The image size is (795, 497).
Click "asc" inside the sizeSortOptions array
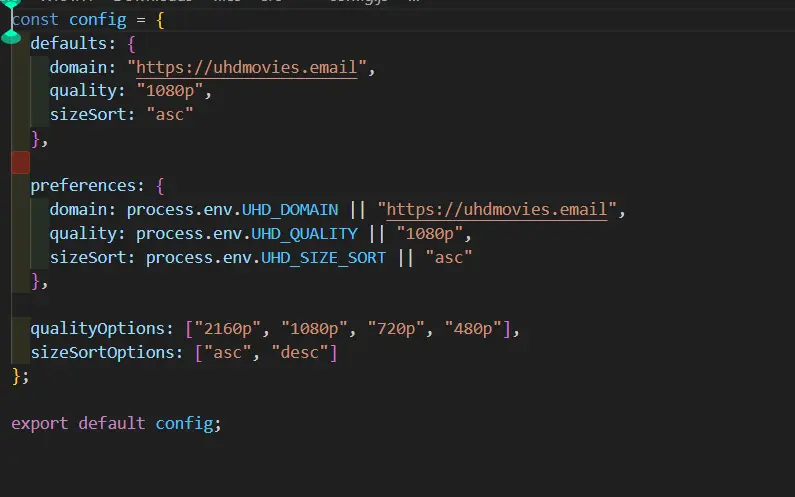coord(228,352)
